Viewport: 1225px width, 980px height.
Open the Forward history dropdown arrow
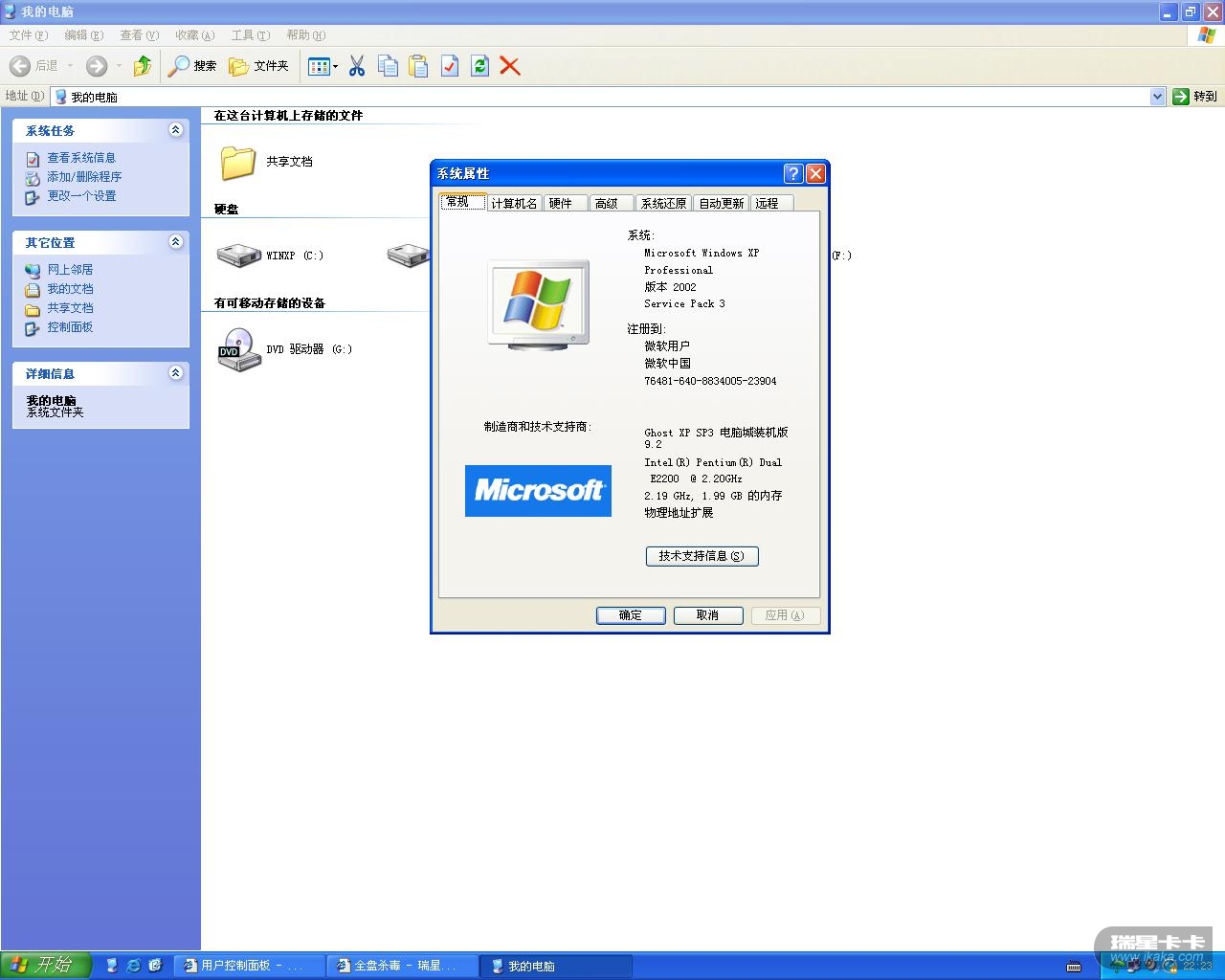point(119,66)
